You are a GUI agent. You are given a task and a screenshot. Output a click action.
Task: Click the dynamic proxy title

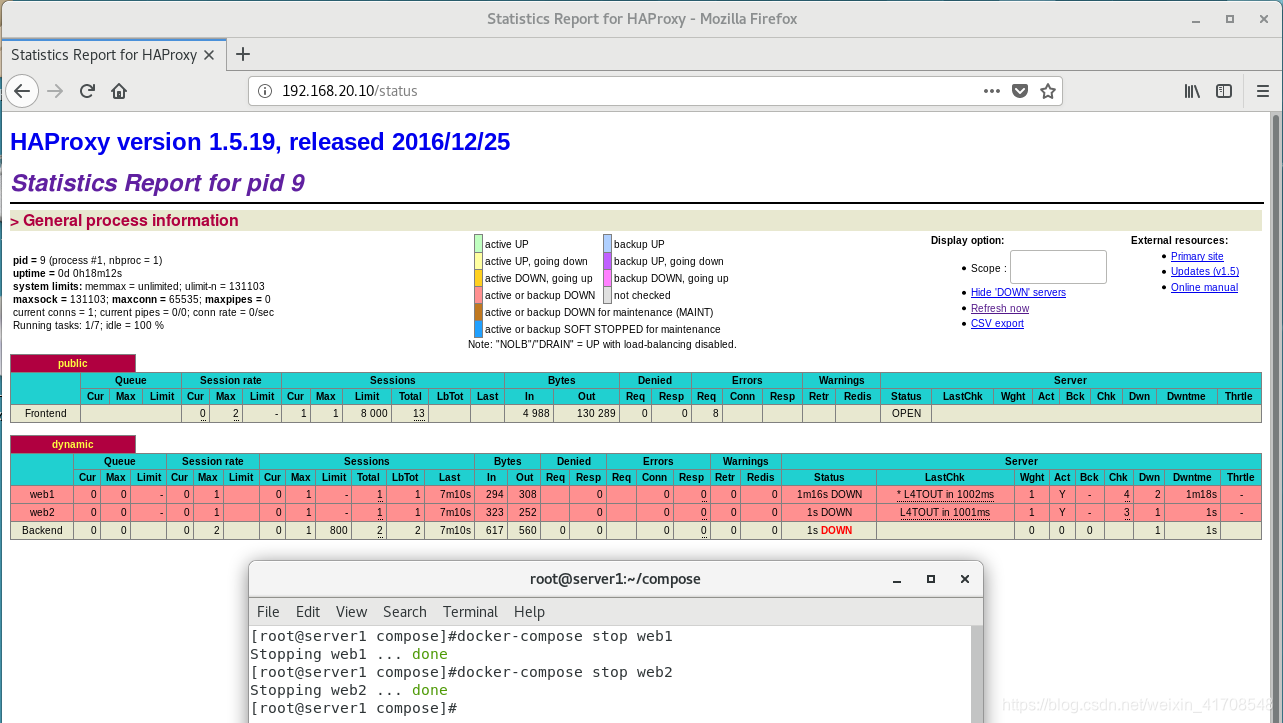(72, 444)
